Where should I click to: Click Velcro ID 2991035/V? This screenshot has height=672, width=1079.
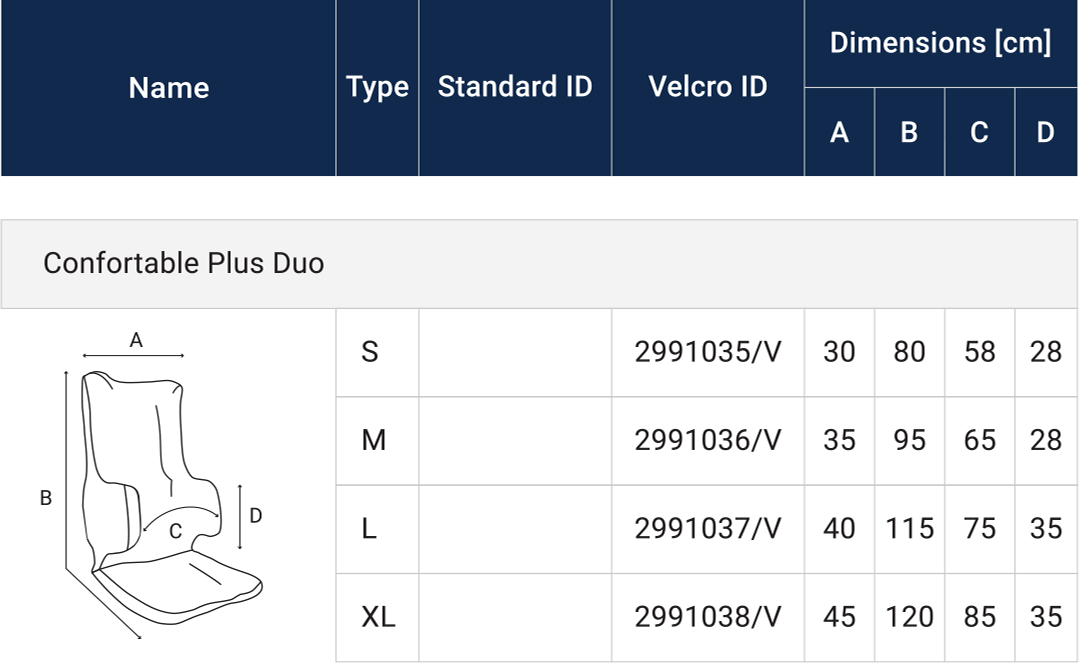click(x=708, y=352)
